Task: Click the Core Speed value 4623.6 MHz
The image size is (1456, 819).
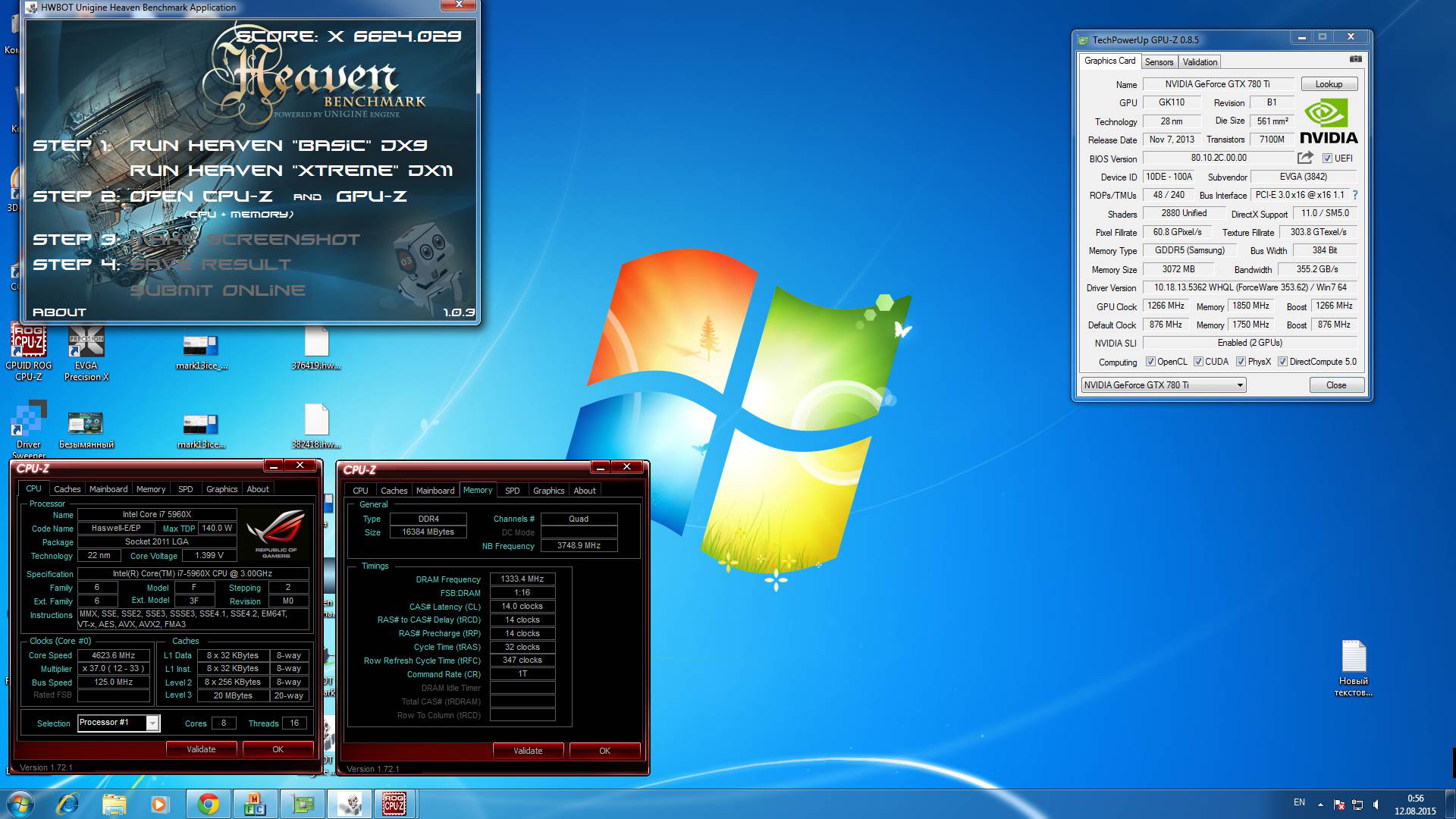Action: click(113, 655)
